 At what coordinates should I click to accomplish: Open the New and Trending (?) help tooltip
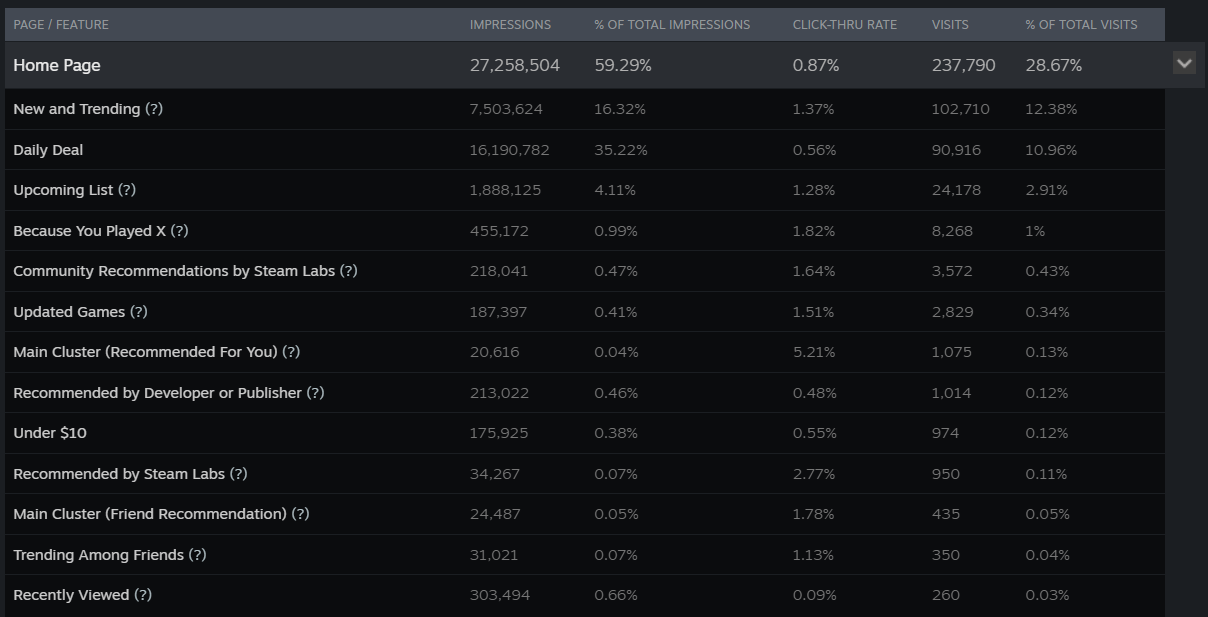[x=154, y=109]
